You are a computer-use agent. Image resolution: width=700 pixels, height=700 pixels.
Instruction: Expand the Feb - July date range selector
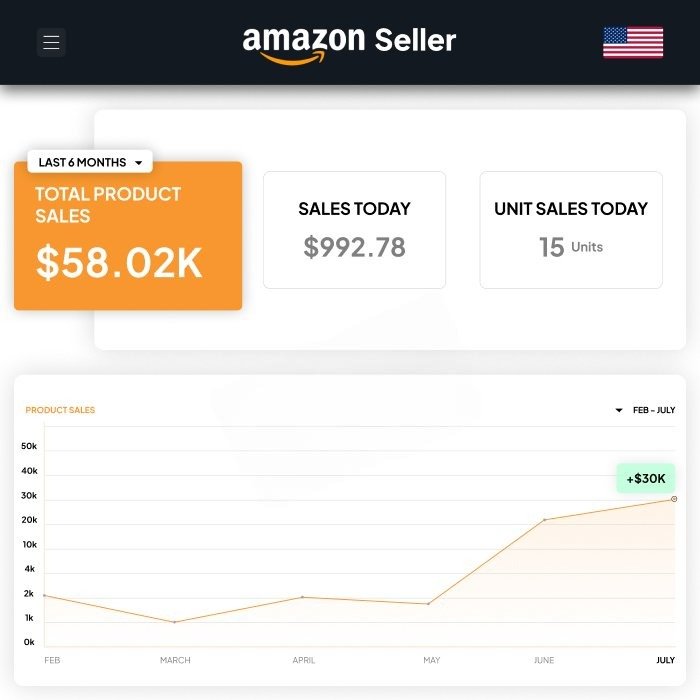pos(646,410)
